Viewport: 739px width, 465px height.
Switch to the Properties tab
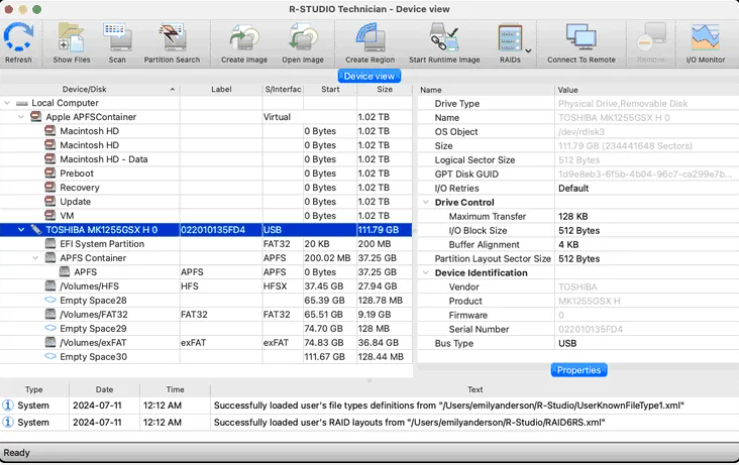coord(579,370)
